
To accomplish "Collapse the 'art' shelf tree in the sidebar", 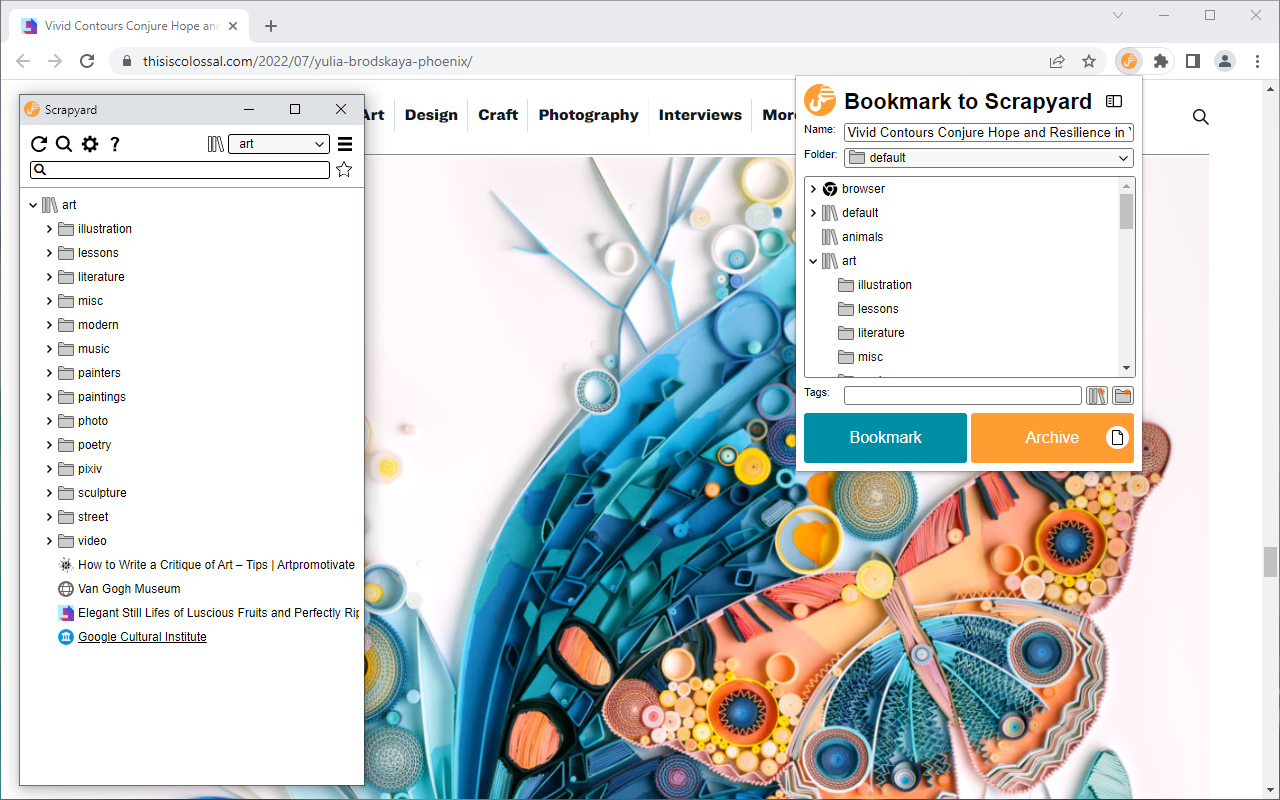I will coord(34,204).
